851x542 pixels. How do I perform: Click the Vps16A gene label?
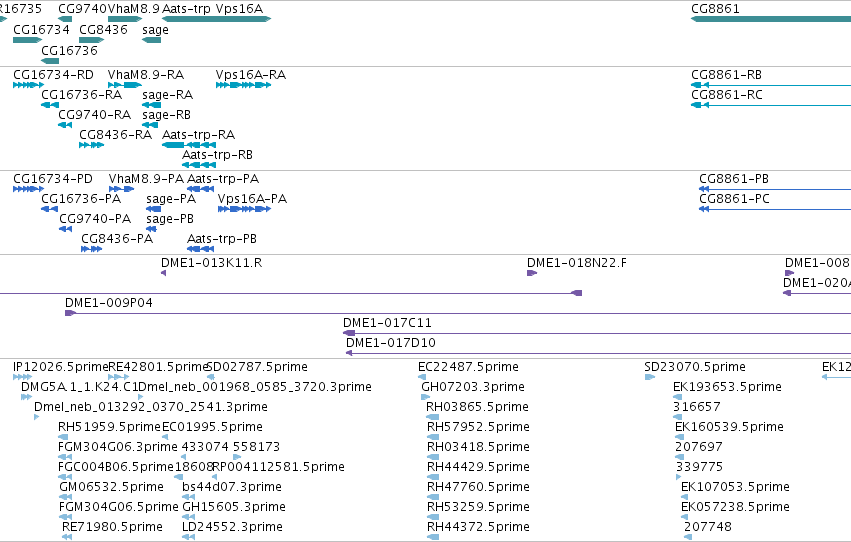coord(239,9)
